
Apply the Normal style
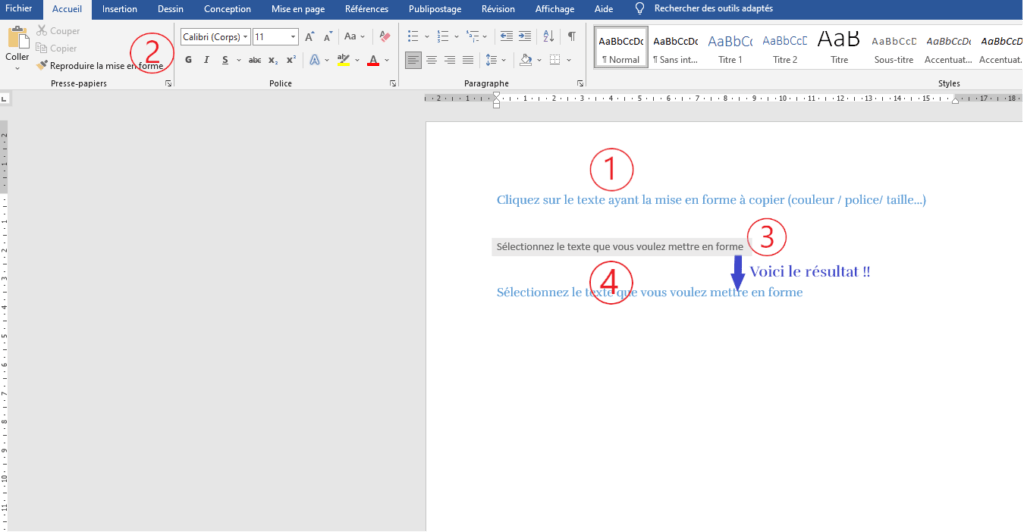620,48
